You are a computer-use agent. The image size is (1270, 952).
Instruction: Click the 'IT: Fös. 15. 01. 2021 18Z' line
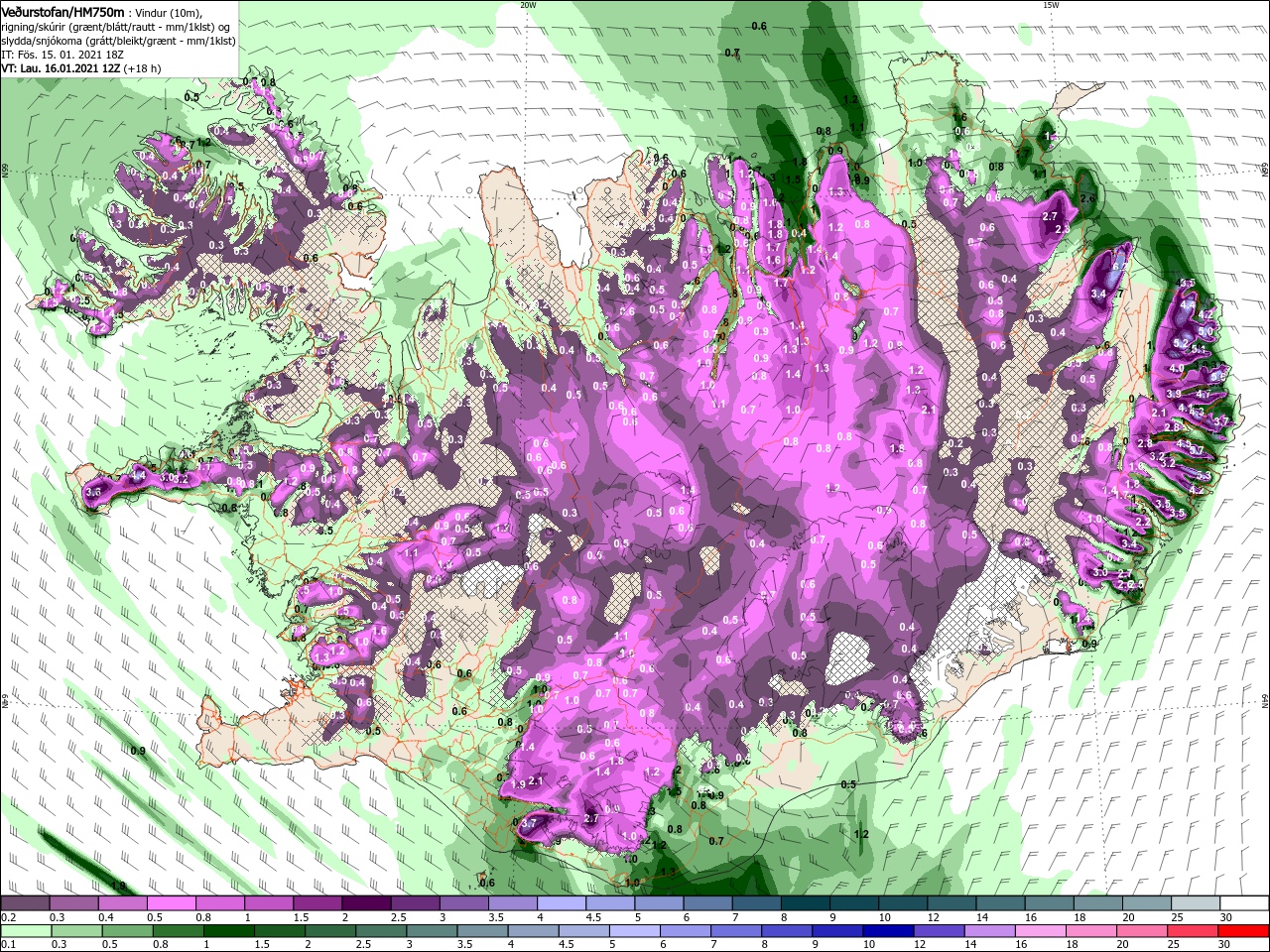[63, 56]
